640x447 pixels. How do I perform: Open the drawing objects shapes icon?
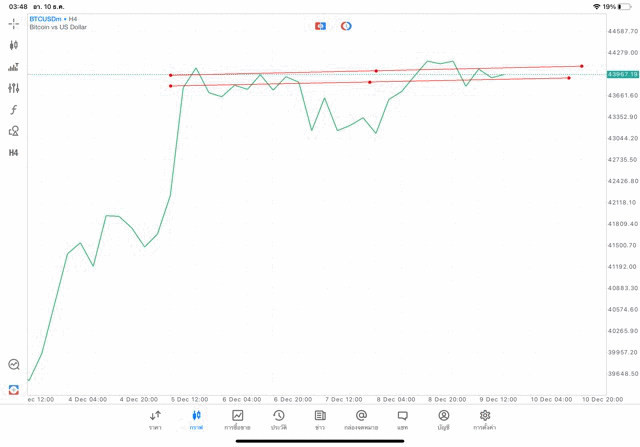click(14, 131)
